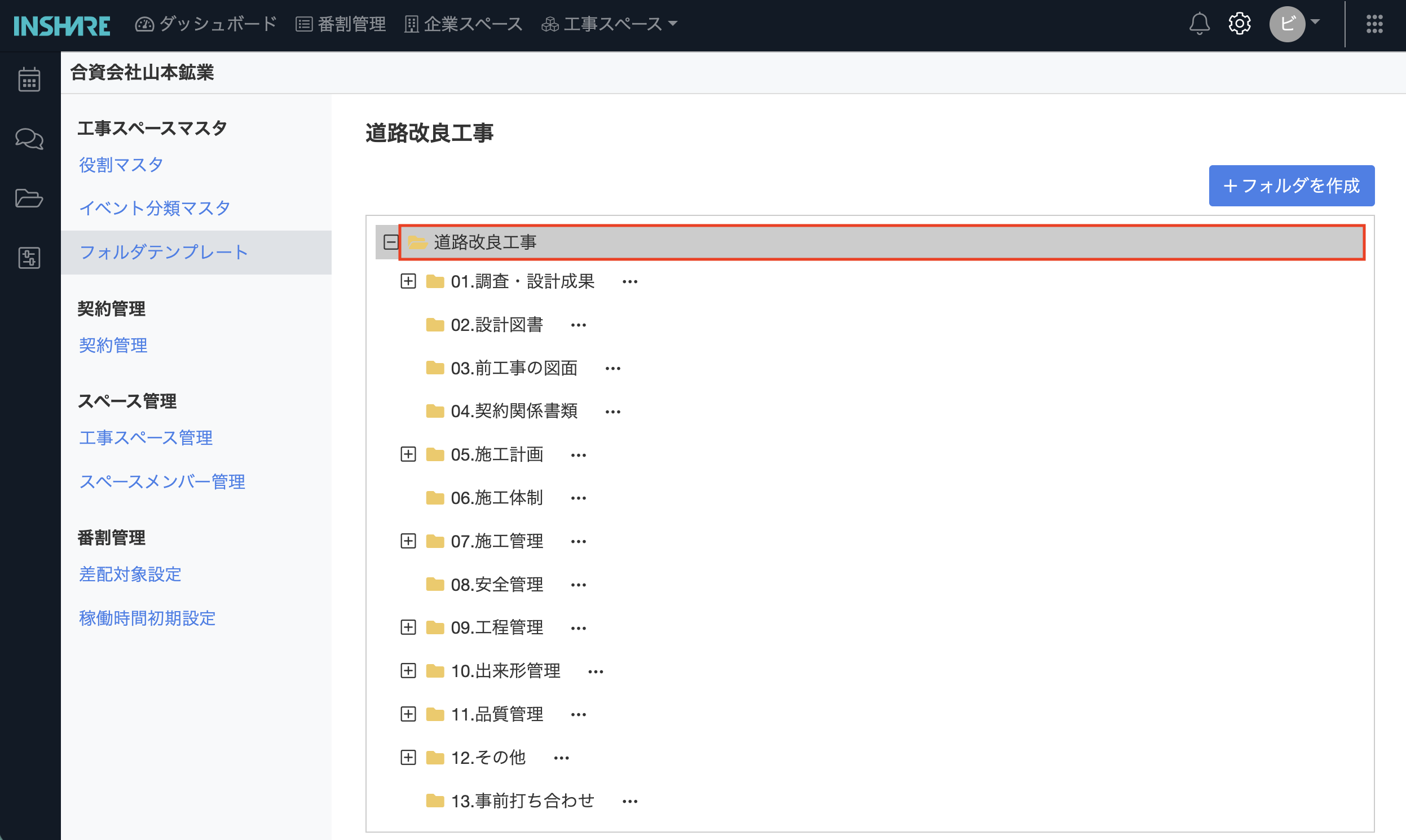The image size is (1406, 840).
Task: Open 企業スペース in top navigation
Action: tap(464, 24)
